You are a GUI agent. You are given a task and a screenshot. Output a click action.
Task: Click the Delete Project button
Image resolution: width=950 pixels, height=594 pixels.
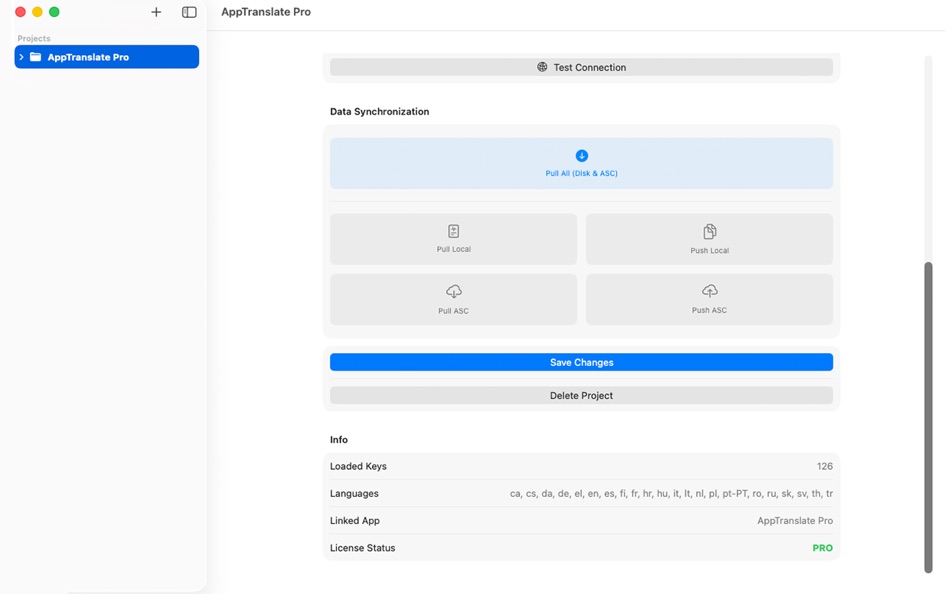(x=581, y=395)
